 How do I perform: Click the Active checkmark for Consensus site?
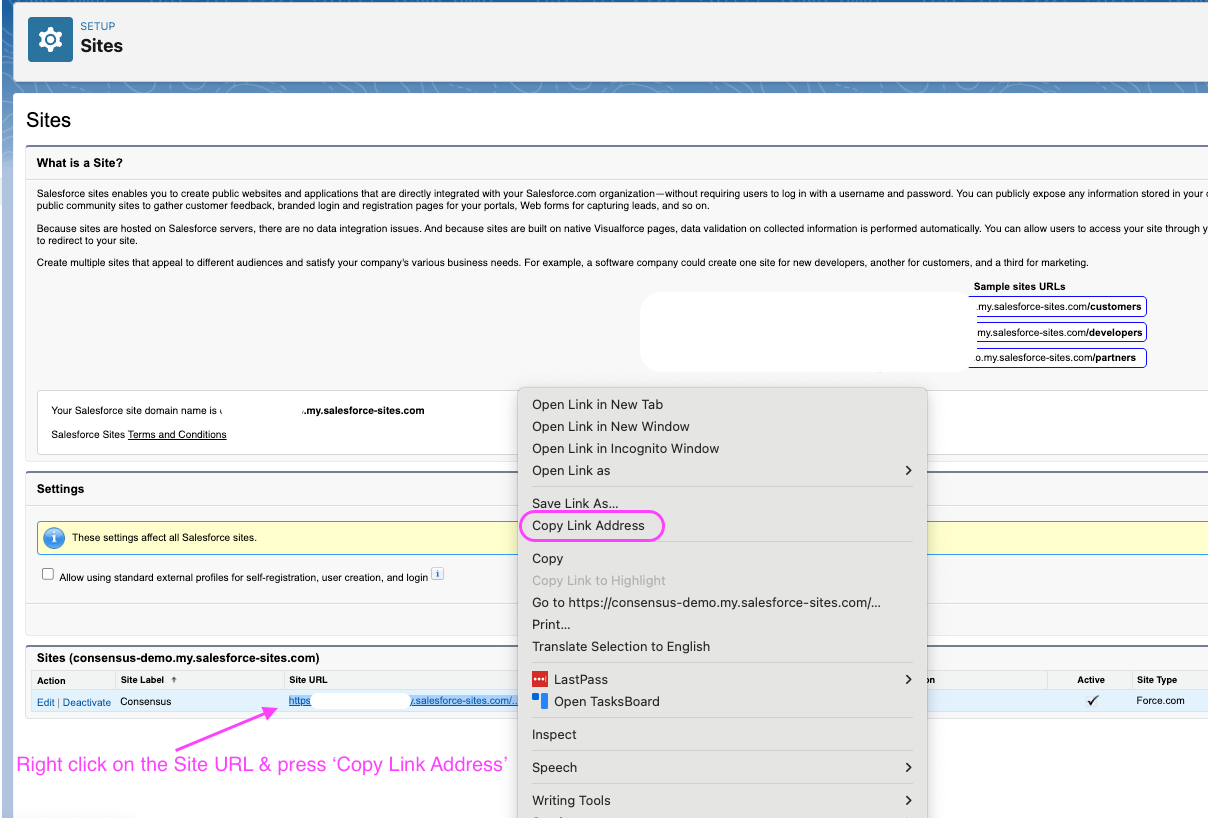(x=1092, y=701)
